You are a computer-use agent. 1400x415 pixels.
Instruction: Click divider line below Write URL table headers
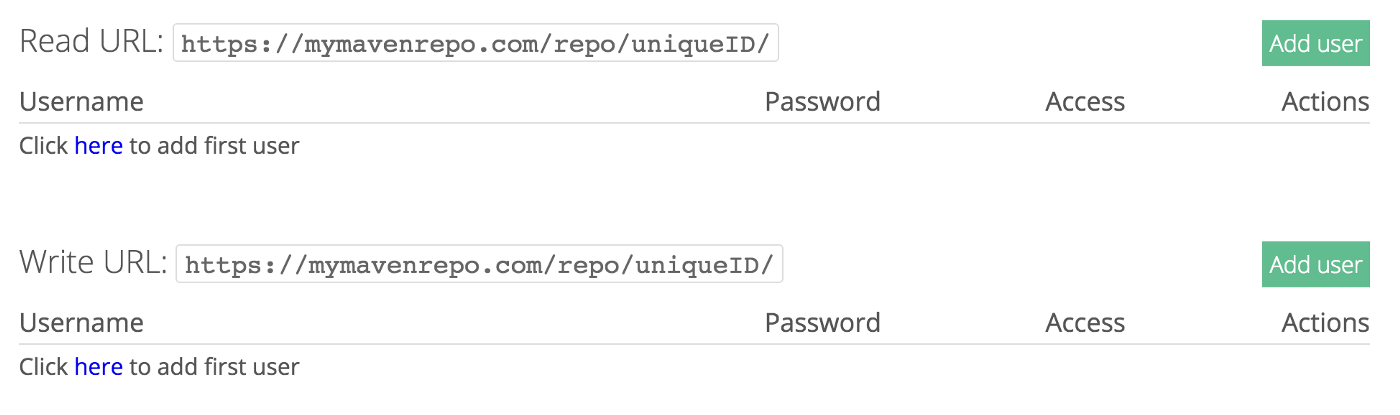click(694, 344)
